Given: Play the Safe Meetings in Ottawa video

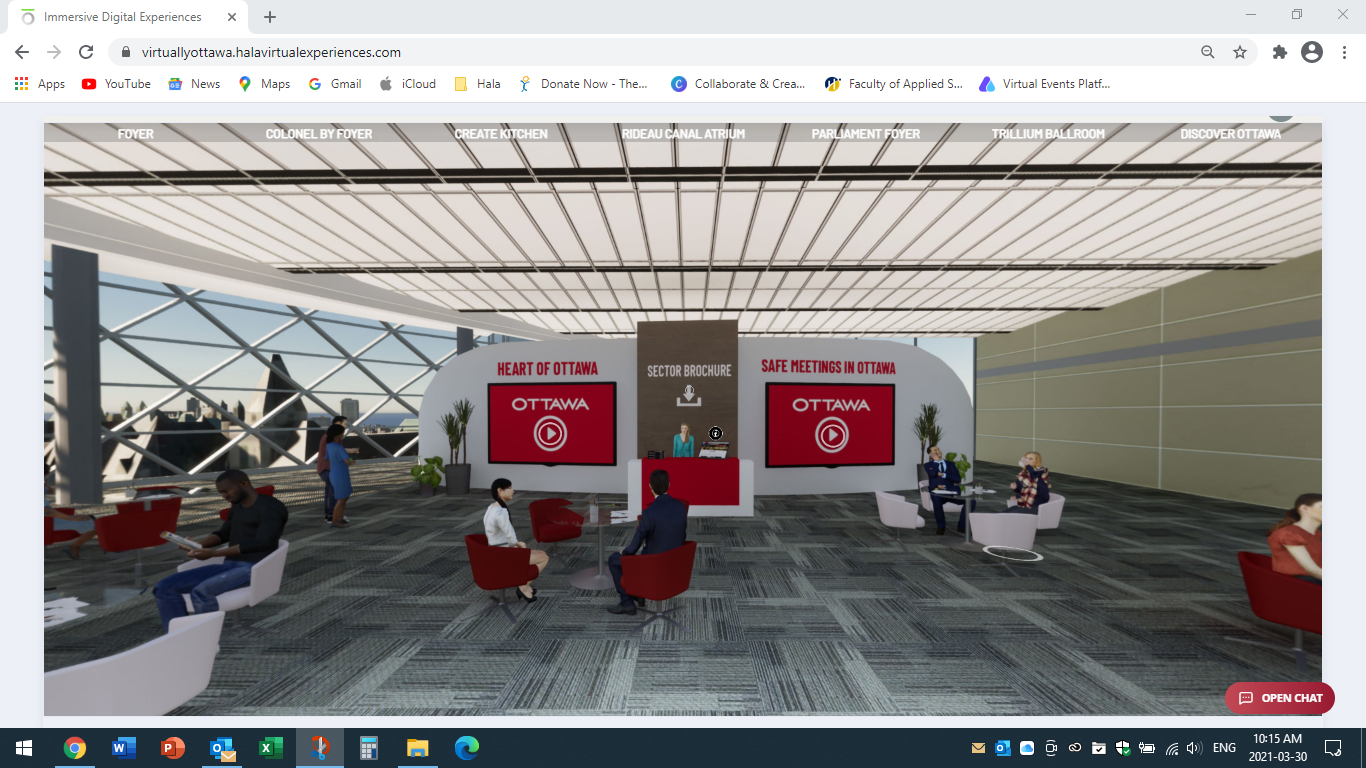Looking at the screenshot, I should point(830,434).
